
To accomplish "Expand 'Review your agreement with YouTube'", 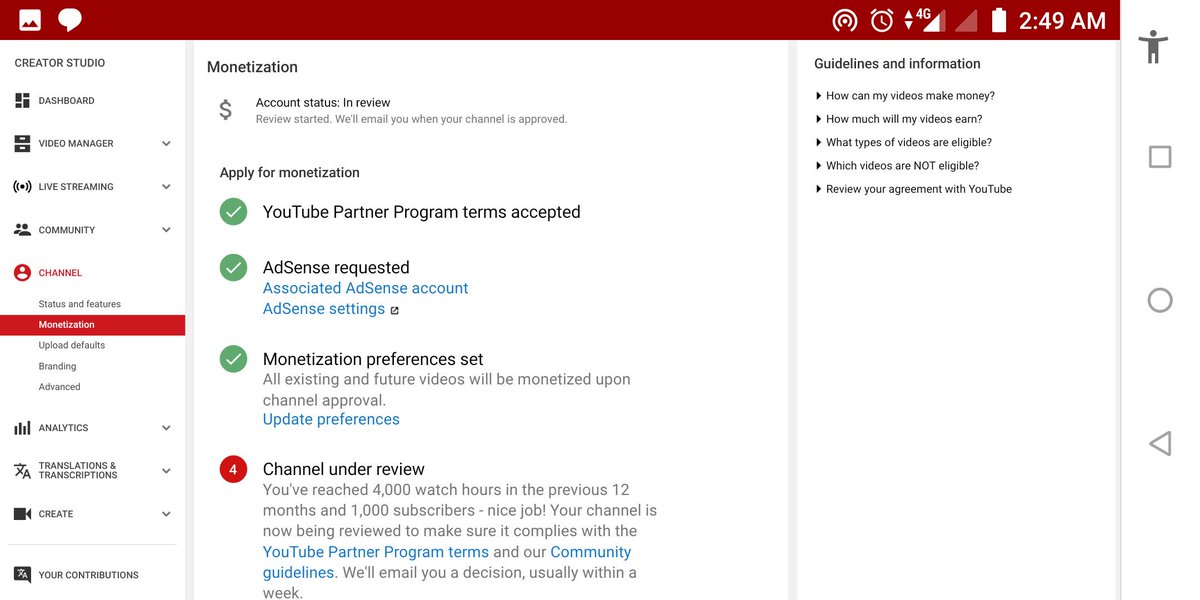I will 914,189.
